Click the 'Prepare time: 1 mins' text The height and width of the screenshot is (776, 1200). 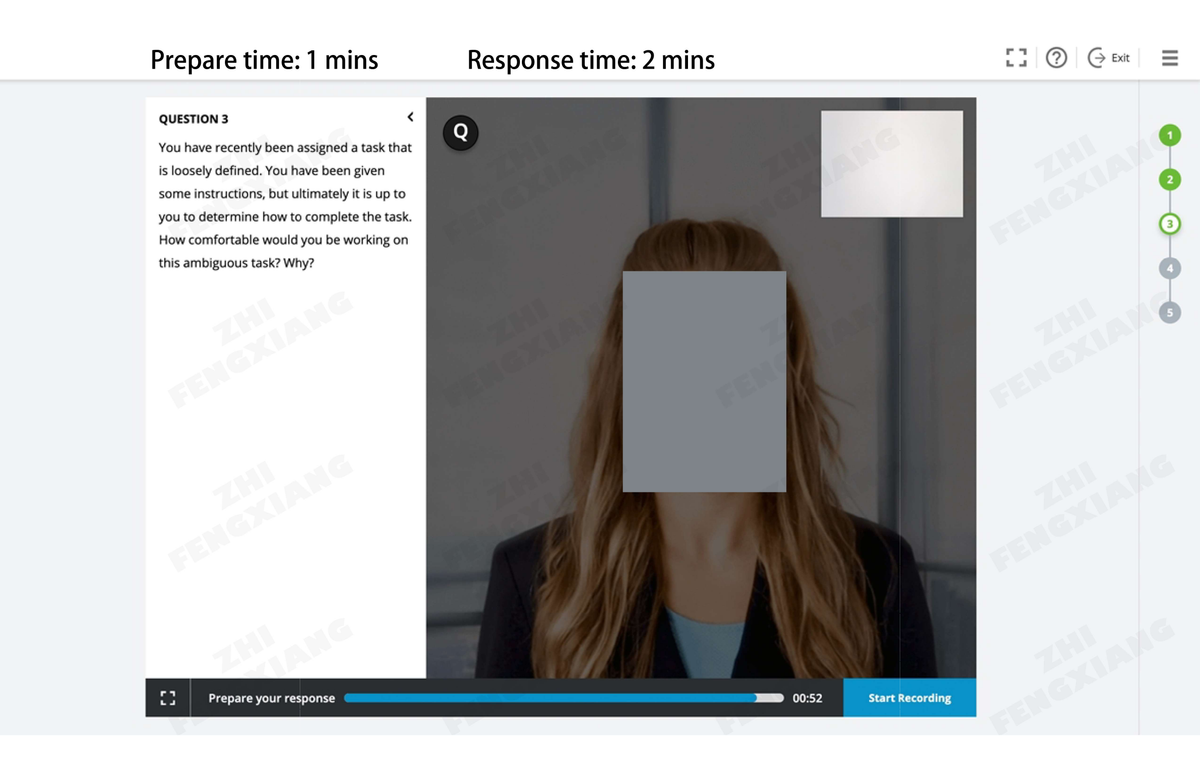click(264, 60)
